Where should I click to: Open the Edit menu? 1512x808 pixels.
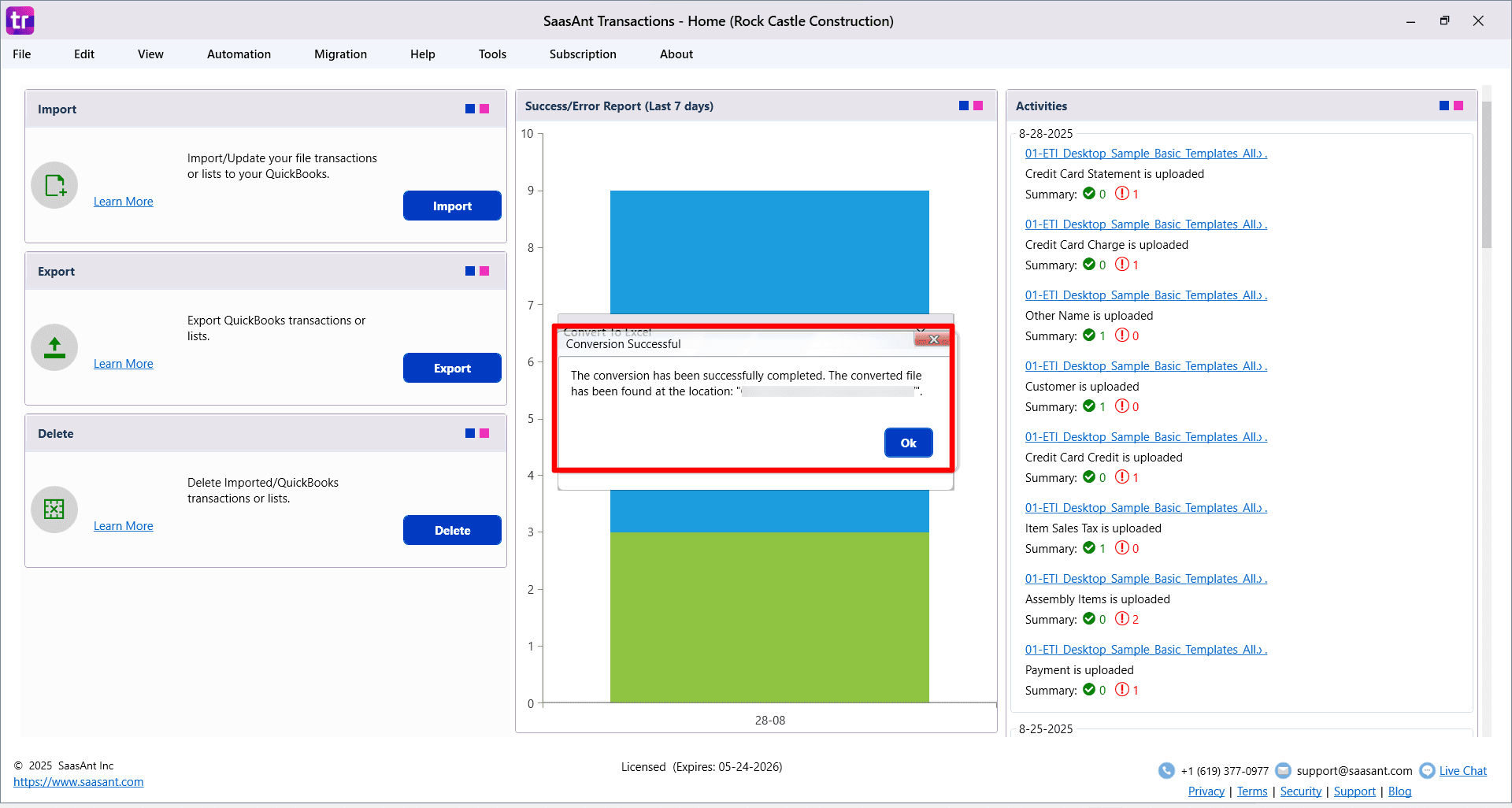(84, 54)
